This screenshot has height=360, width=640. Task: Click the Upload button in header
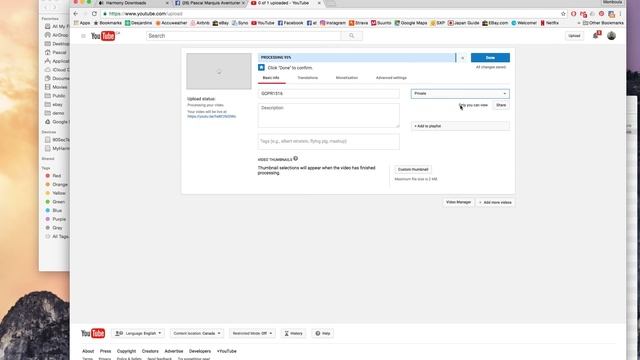[574, 36]
